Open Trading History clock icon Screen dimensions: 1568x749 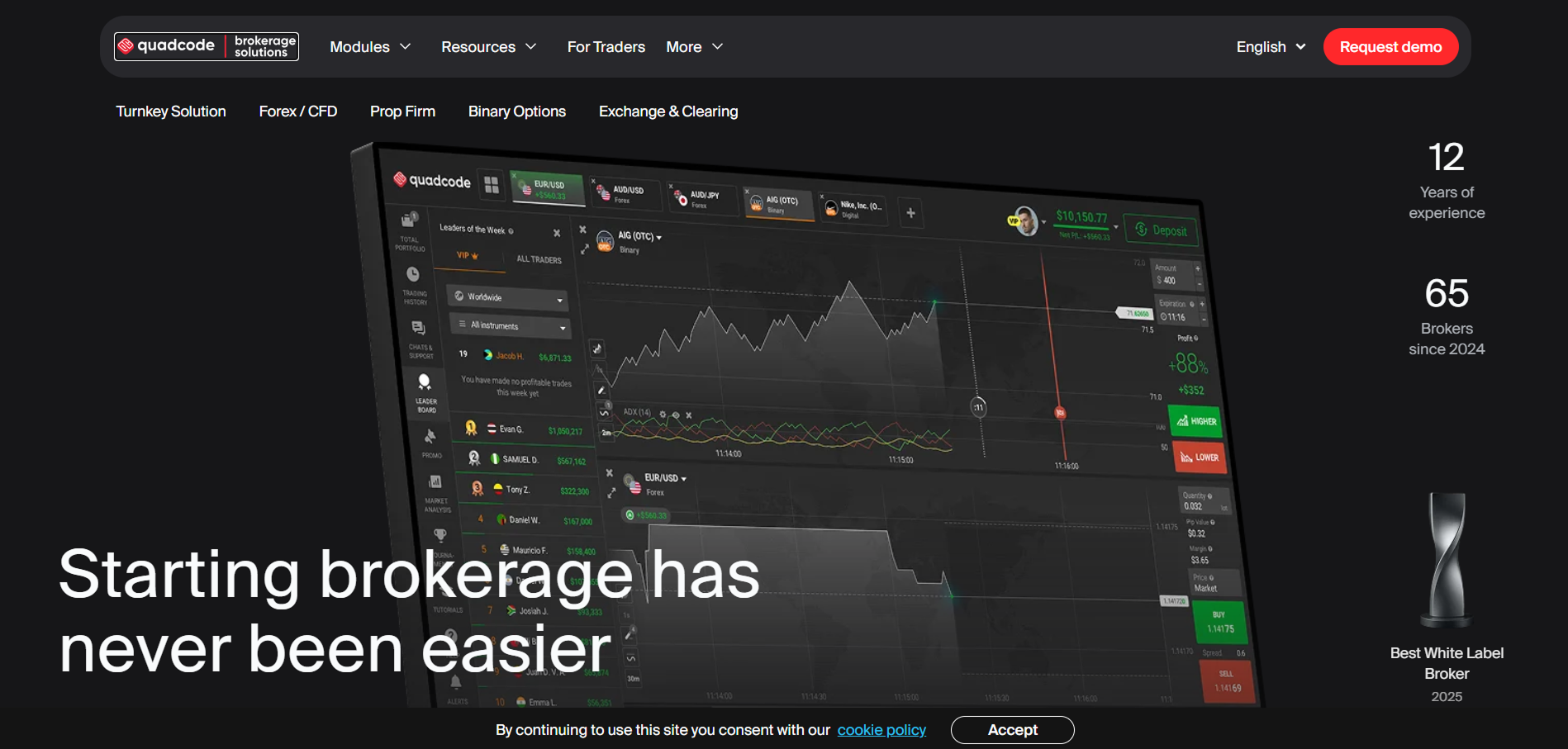(x=413, y=275)
